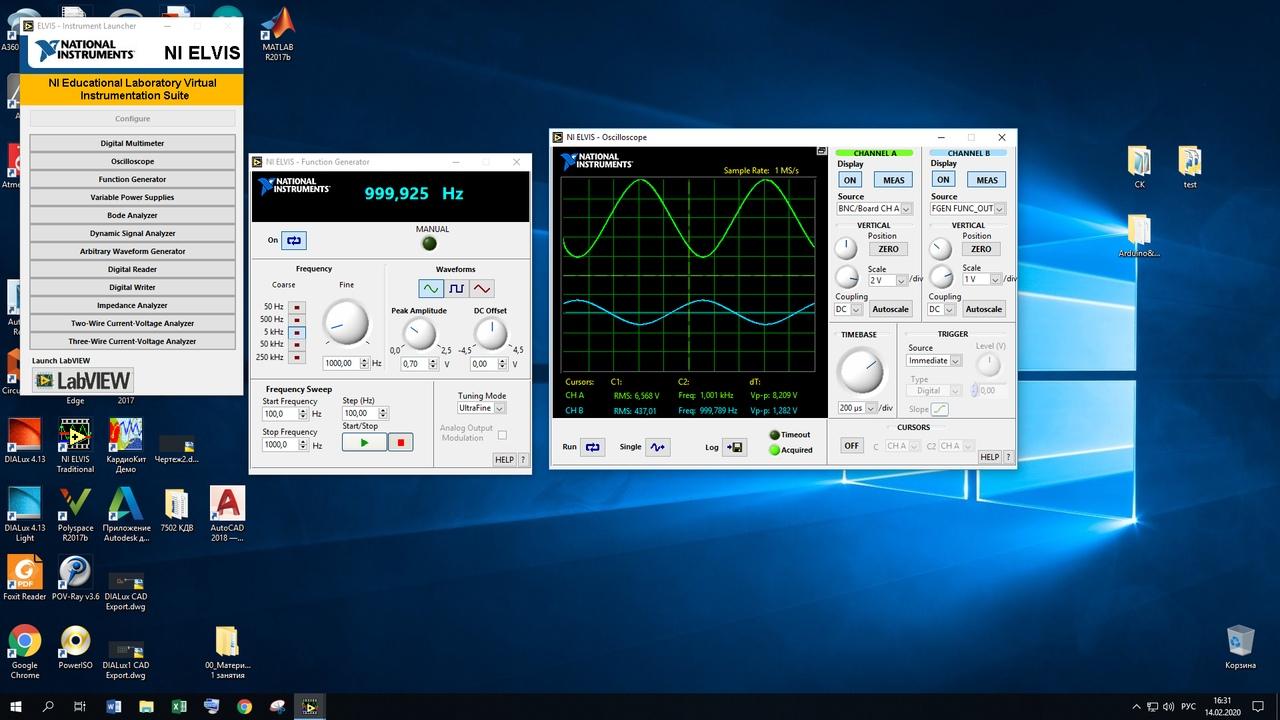The image size is (1280, 720).
Task: Launch the Bode Analyzer instrument
Action: coord(132,215)
